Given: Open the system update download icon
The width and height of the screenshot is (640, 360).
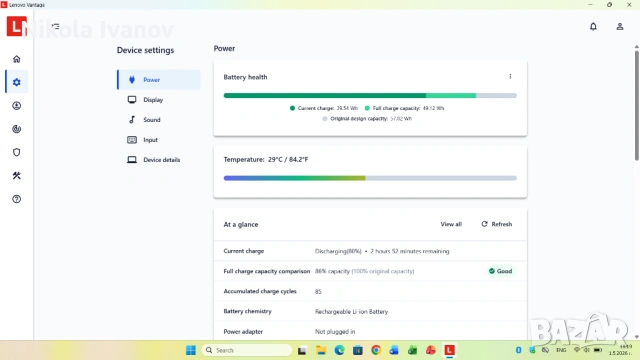Looking at the screenshot, I should (x=16, y=106).
